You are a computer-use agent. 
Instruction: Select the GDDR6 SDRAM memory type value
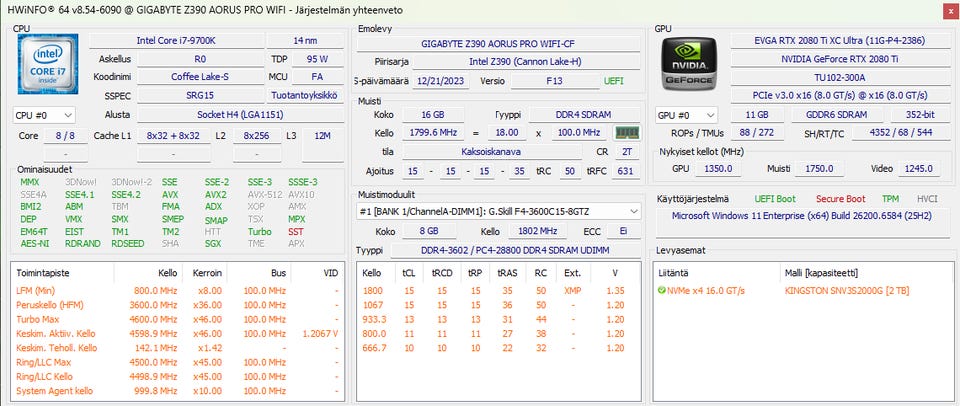[x=838, y=115]
